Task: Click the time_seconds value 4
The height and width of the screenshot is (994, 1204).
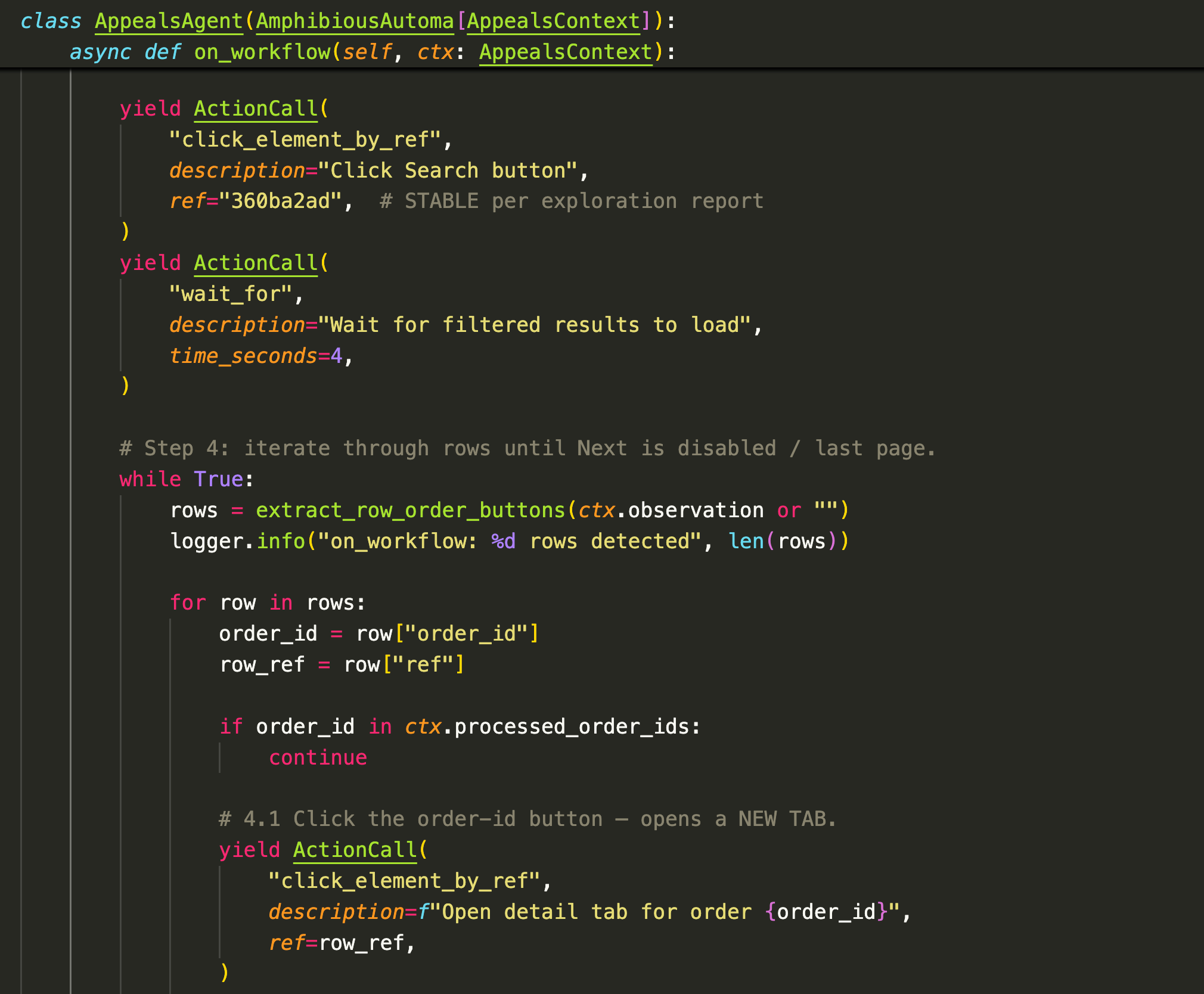Action: tap(337, 356)
